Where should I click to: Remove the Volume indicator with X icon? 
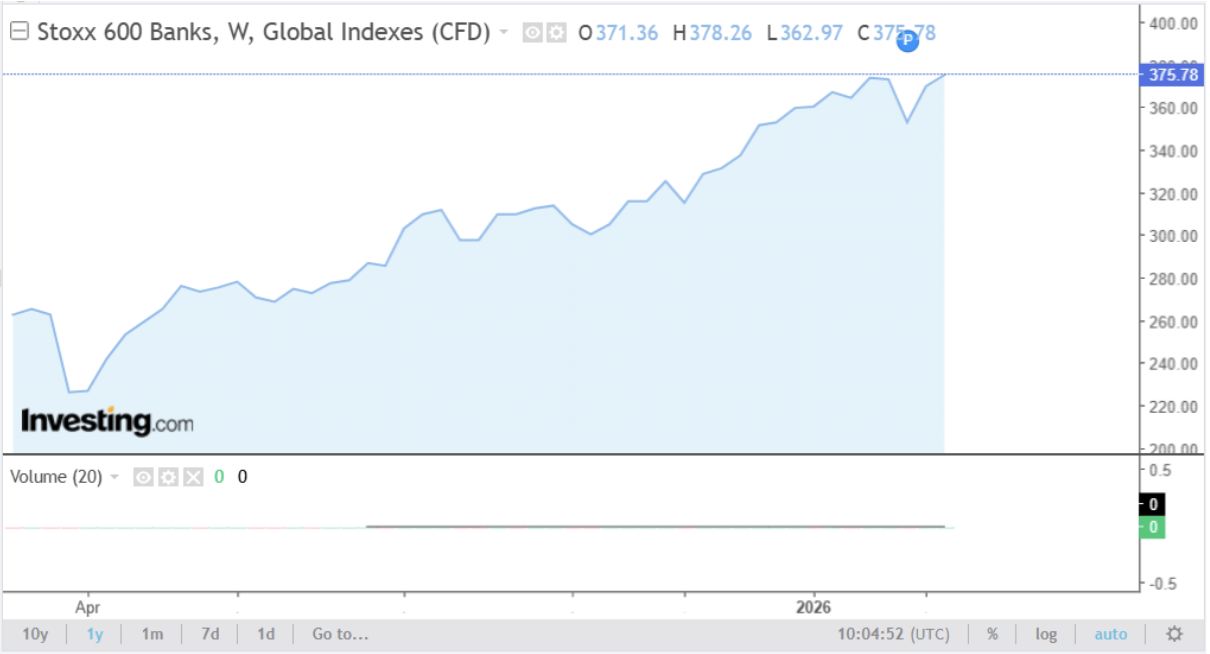(x=193, y=477)
